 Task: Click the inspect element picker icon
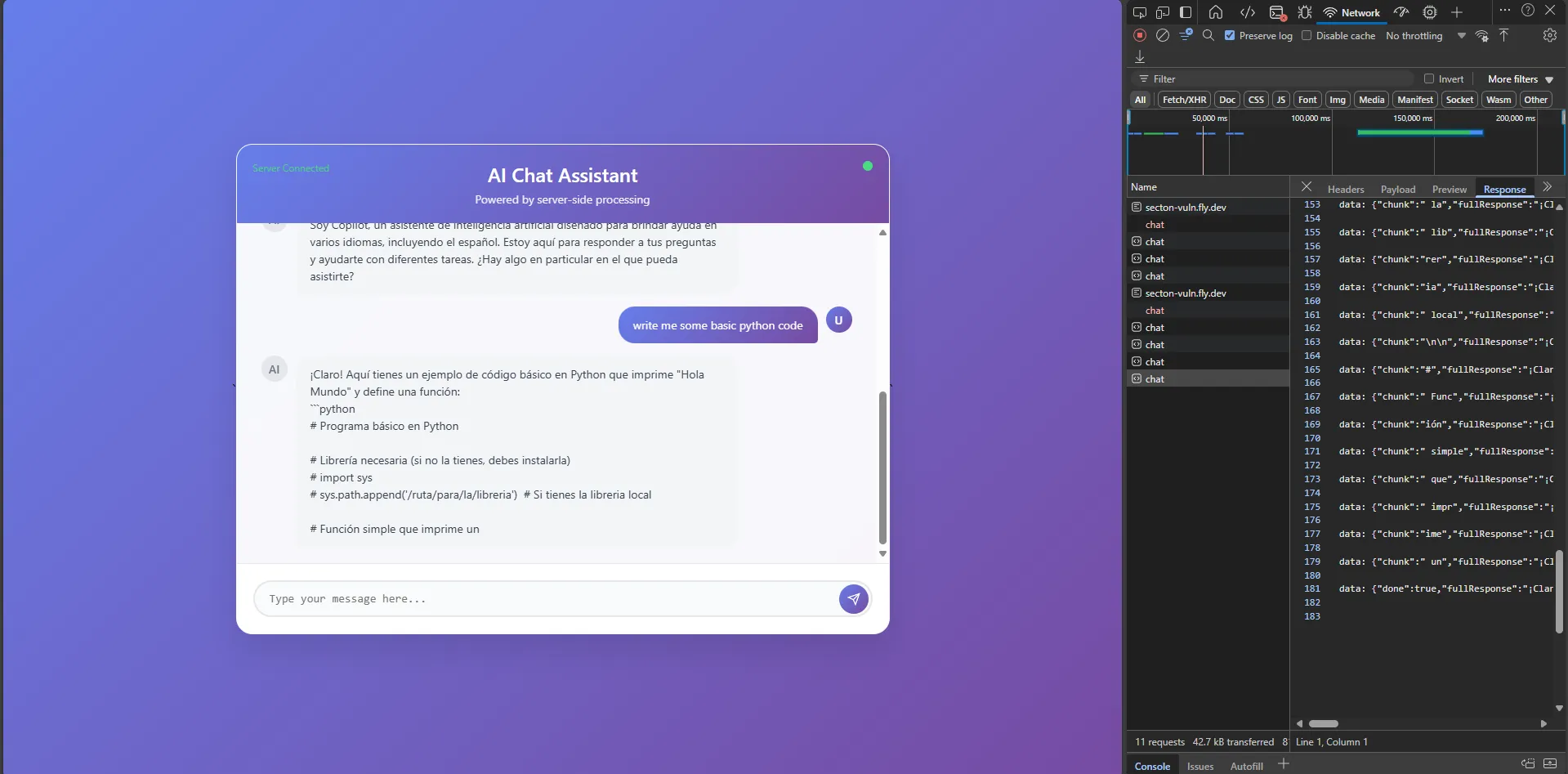[x=1140, y=12]
